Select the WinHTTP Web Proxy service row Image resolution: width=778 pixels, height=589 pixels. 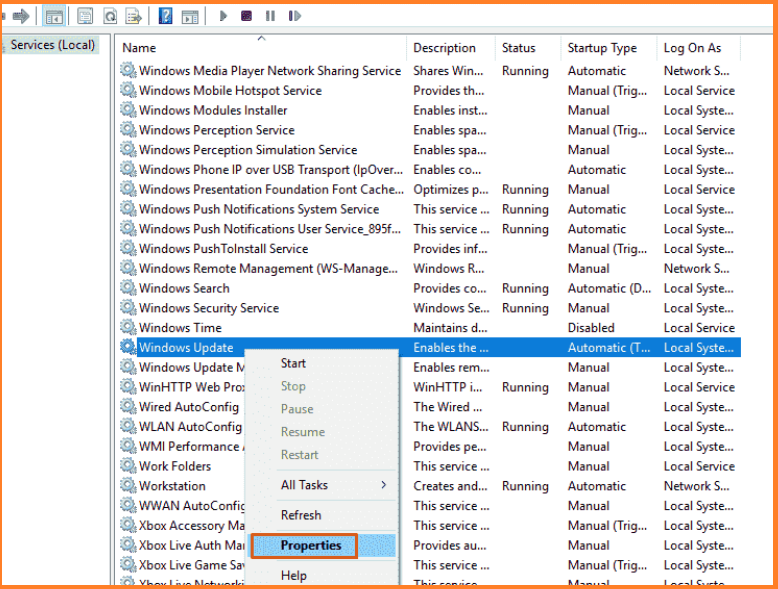(430, 387)
